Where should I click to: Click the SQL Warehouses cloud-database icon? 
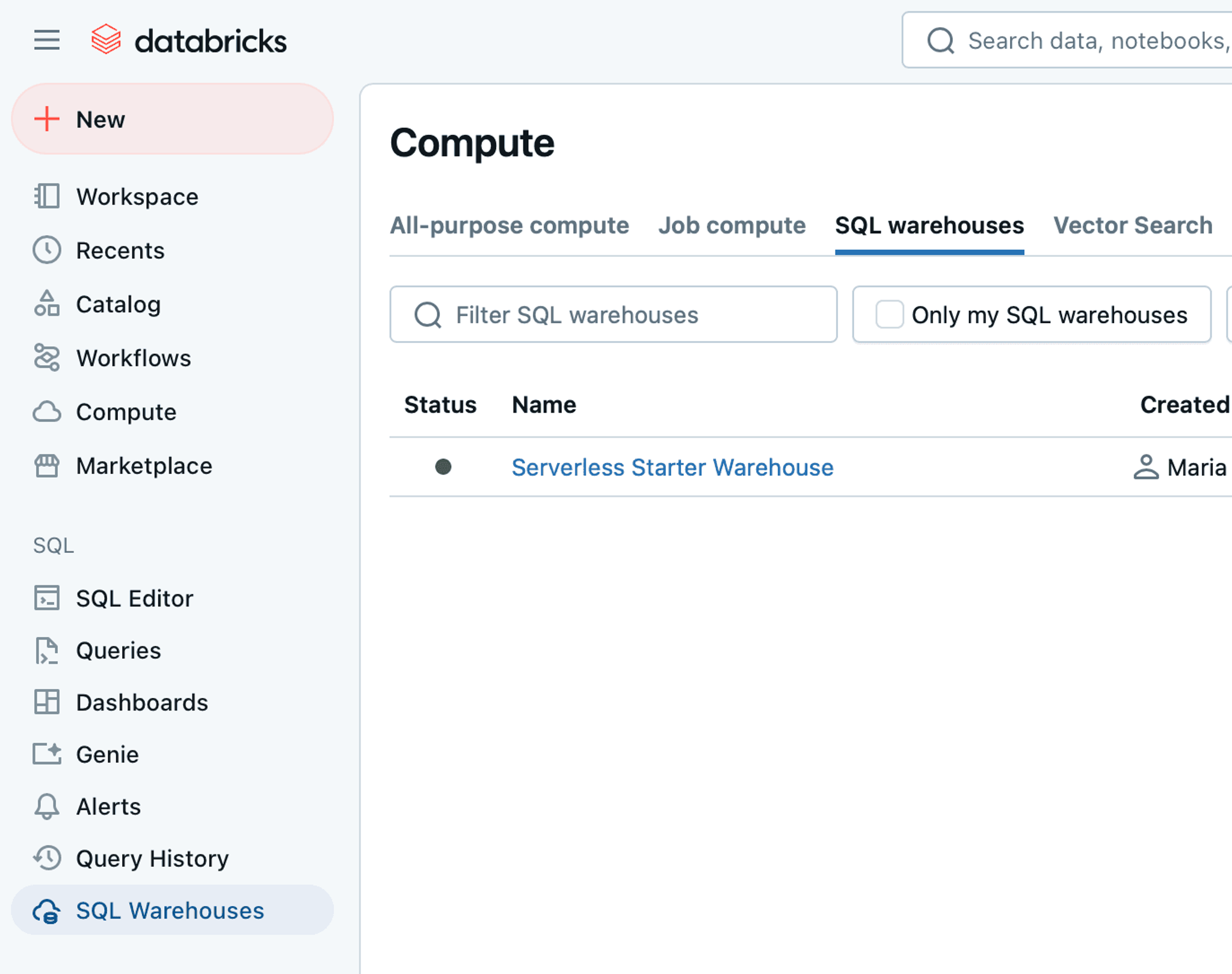pyautogui.click(x=47, y=911)
